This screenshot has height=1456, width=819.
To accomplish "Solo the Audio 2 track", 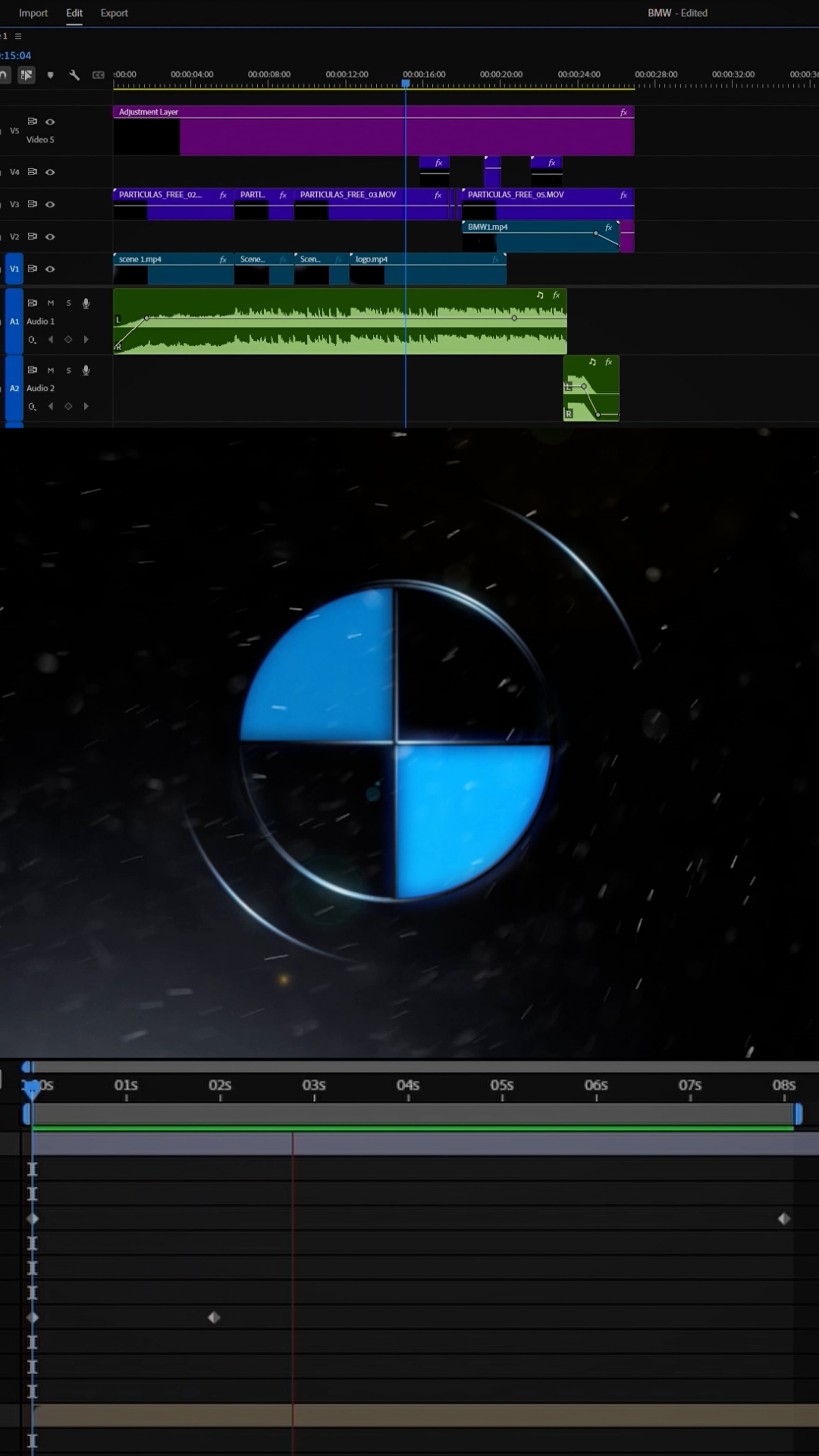I will point(68,370).
